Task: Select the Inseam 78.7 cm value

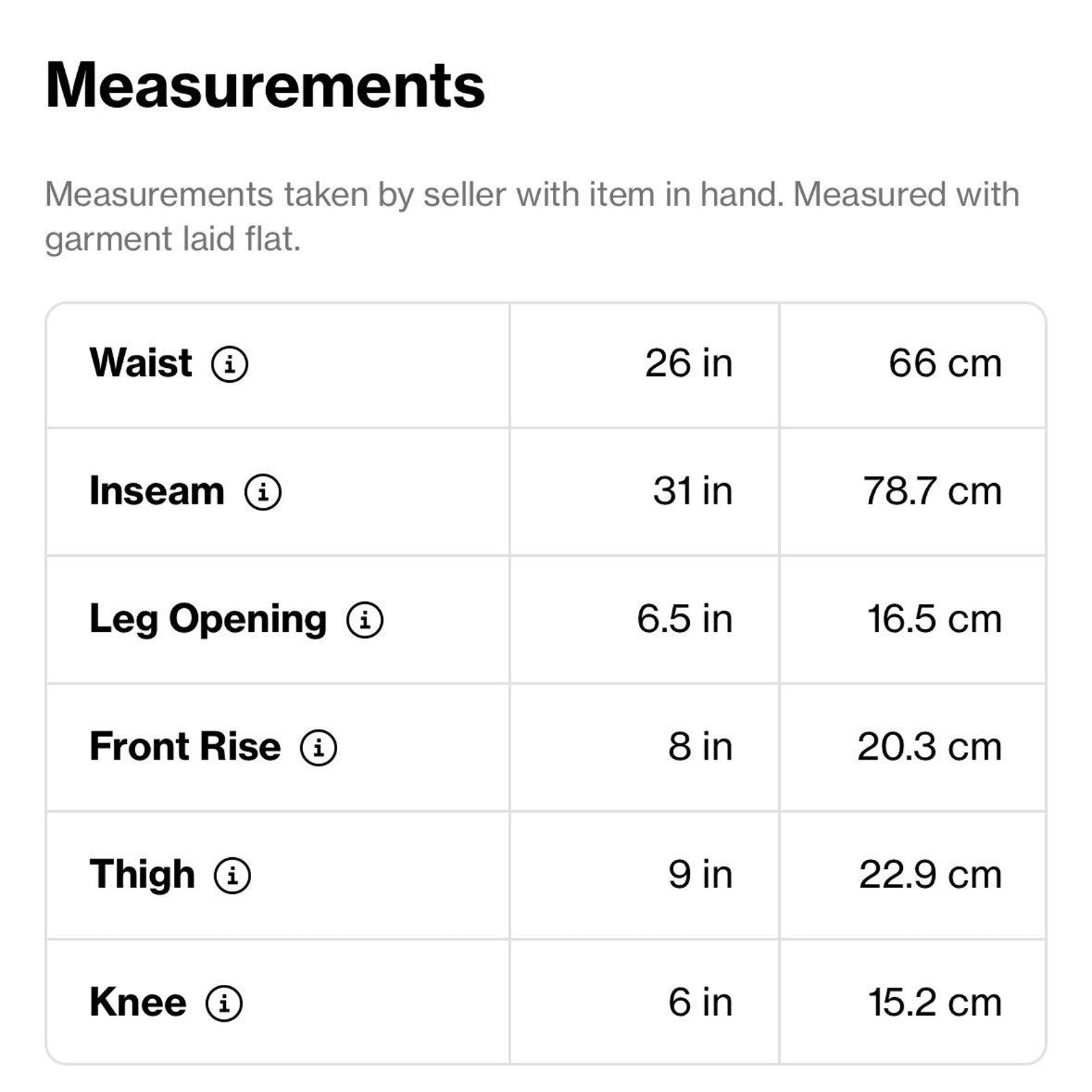Action: tap(932, 491)
